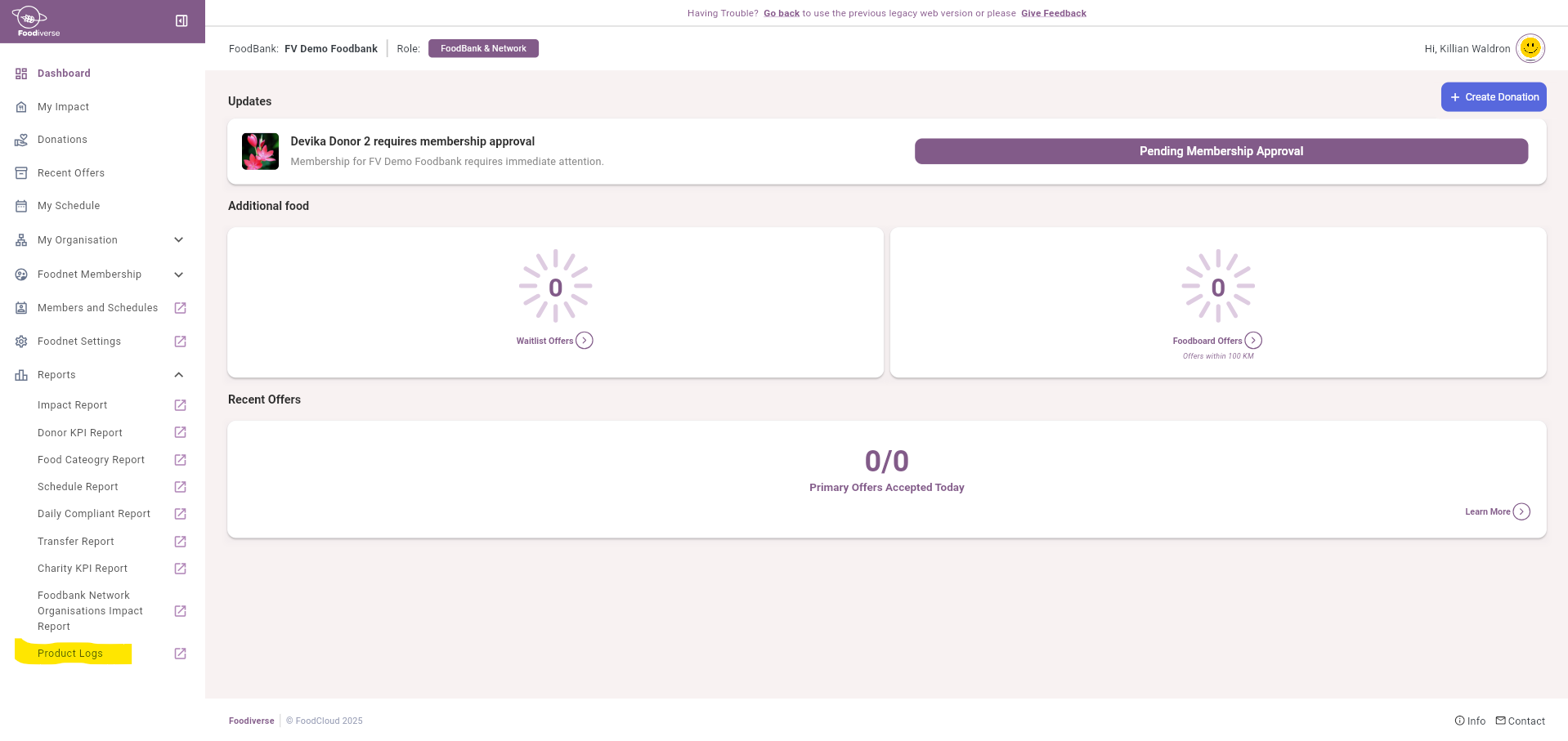Click external link icon beside Impact Report

(181, 405)
